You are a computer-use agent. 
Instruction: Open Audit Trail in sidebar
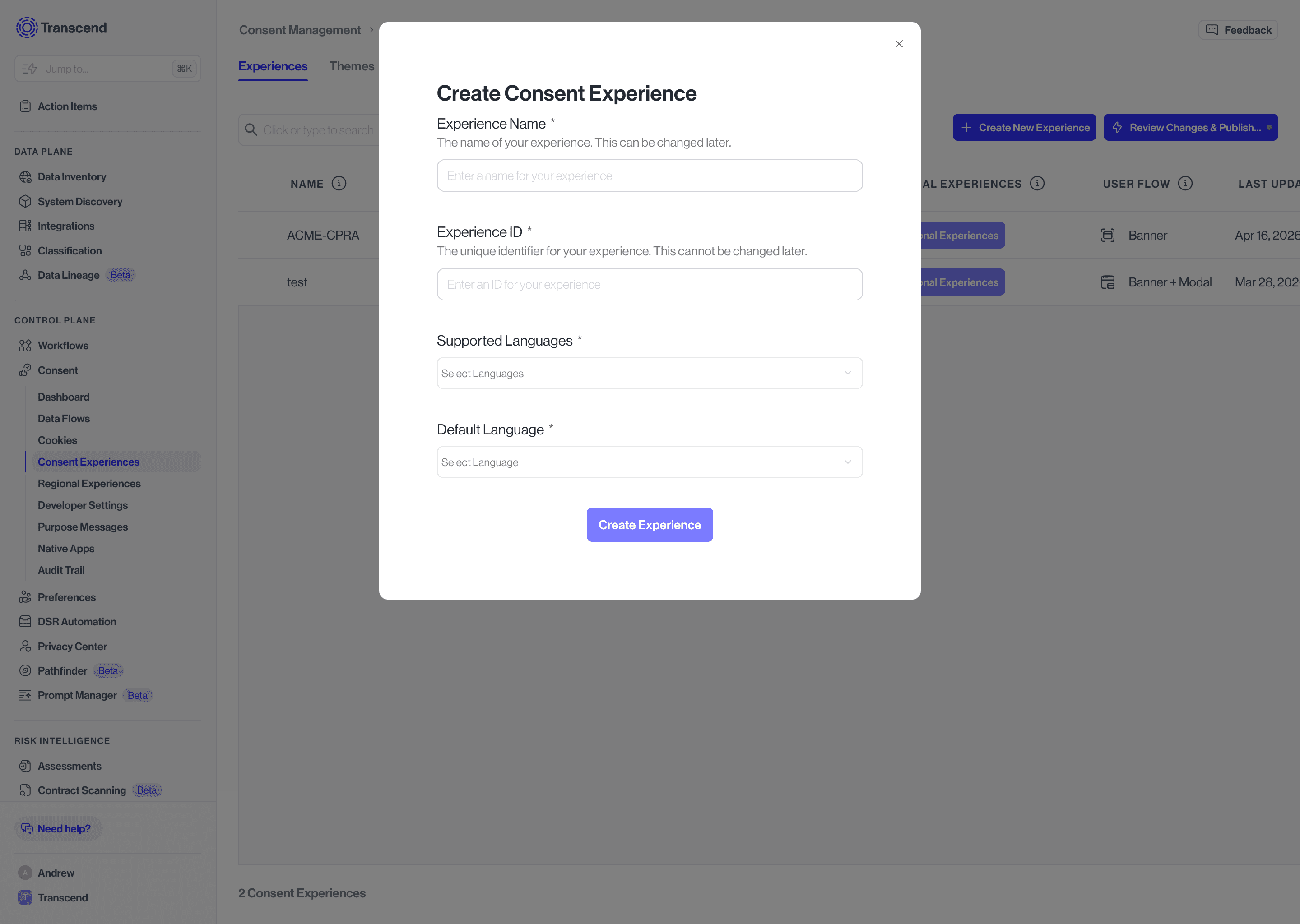61,570
